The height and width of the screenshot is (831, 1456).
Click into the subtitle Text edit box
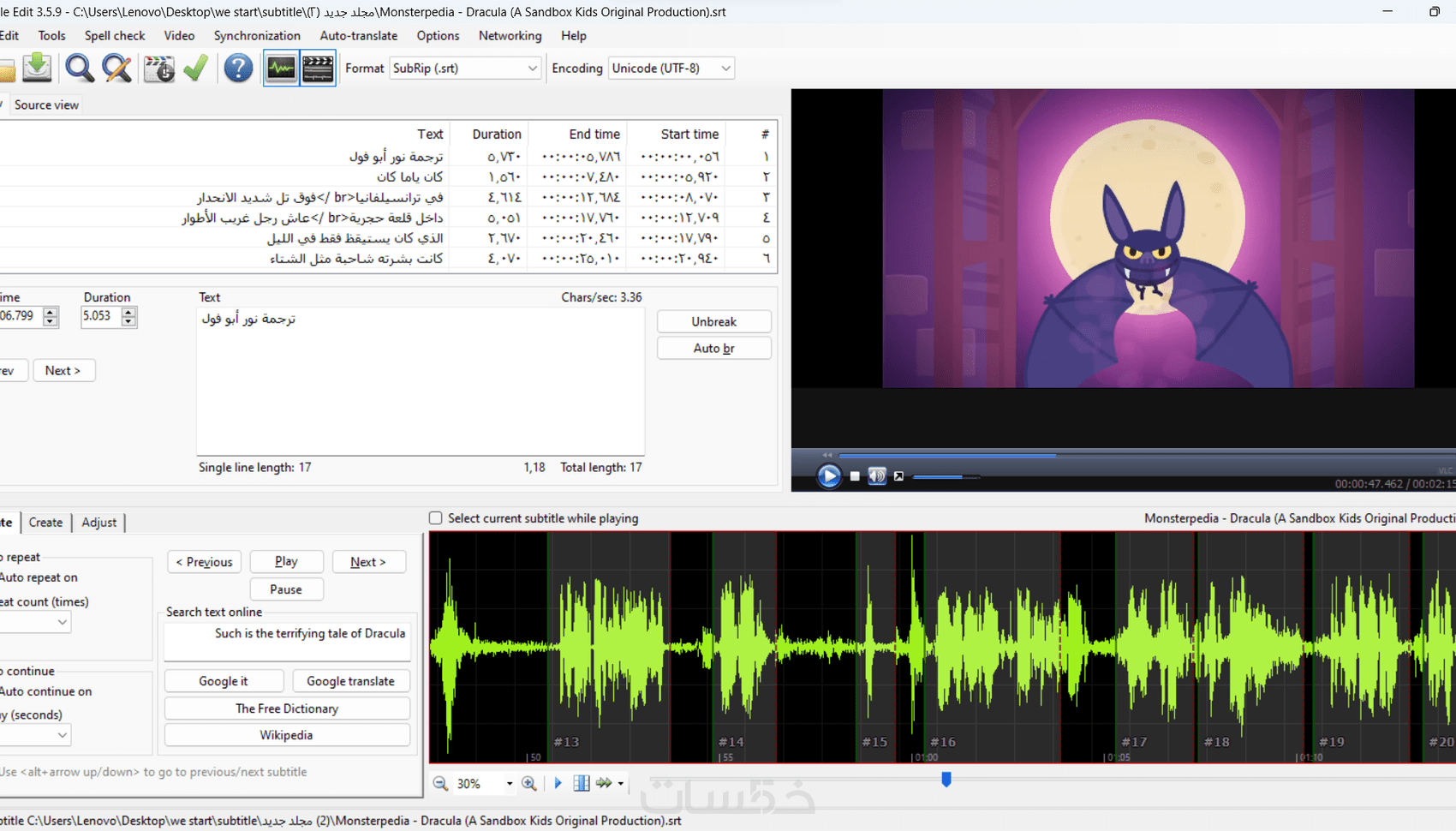[x=421, y=381]
